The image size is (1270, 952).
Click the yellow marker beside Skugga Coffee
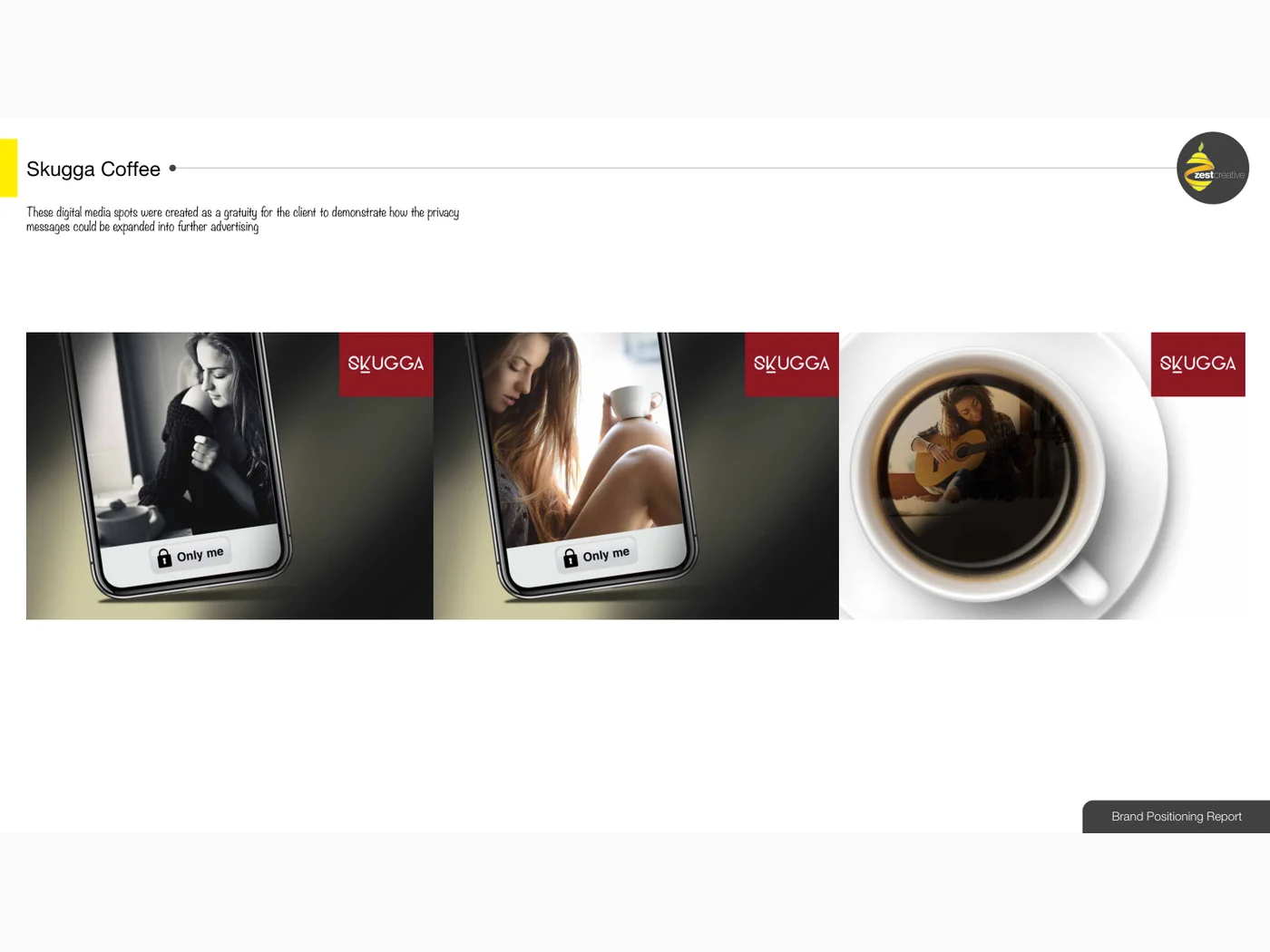pos(8,168)
